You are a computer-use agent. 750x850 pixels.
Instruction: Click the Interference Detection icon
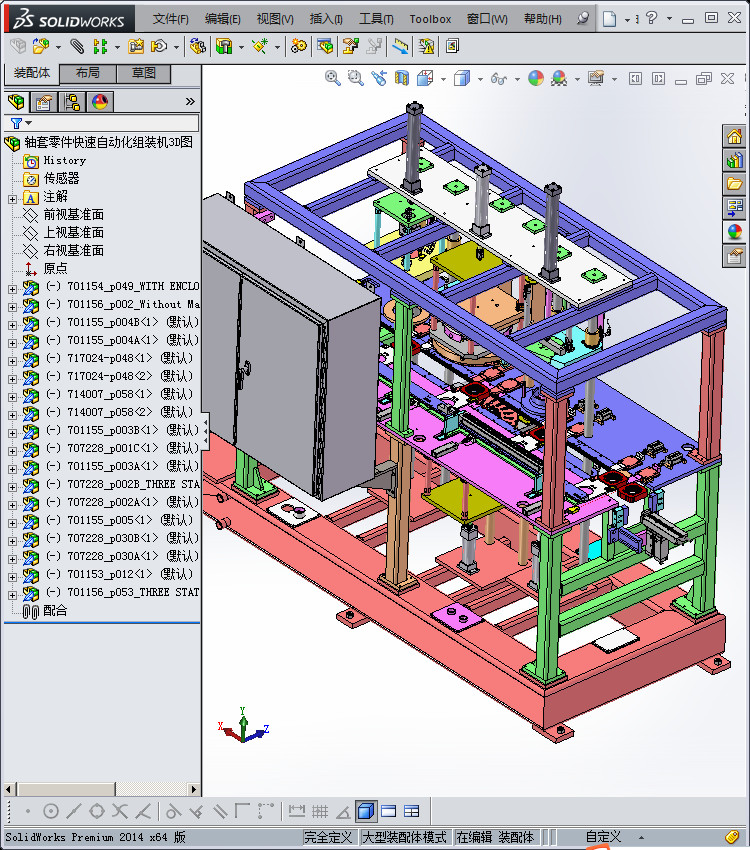pyautogui.click(x=400, y=47)
